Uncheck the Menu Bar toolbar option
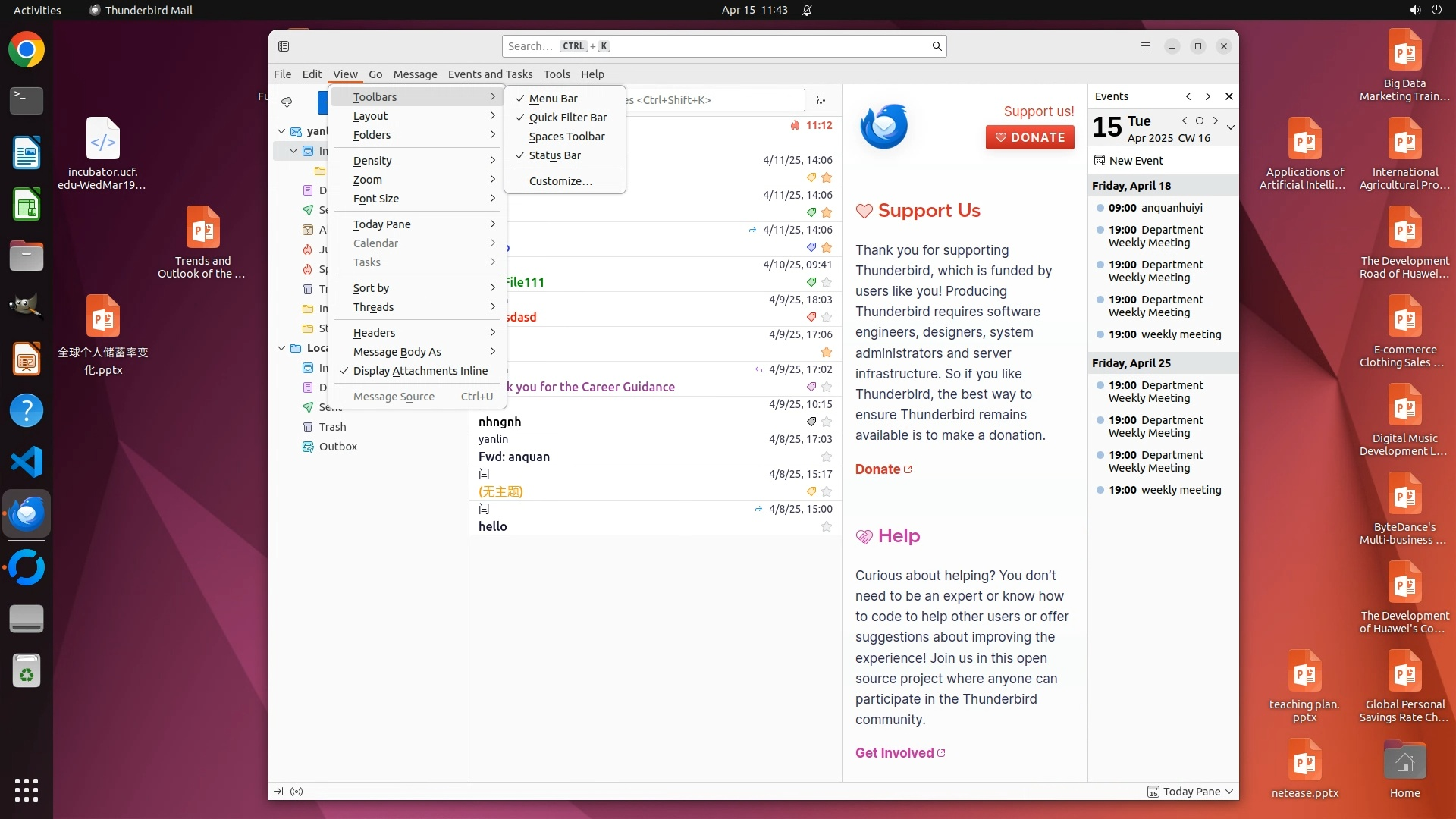Image resolution: width=1456 pixels, height=819 pixels. [553, 99]
